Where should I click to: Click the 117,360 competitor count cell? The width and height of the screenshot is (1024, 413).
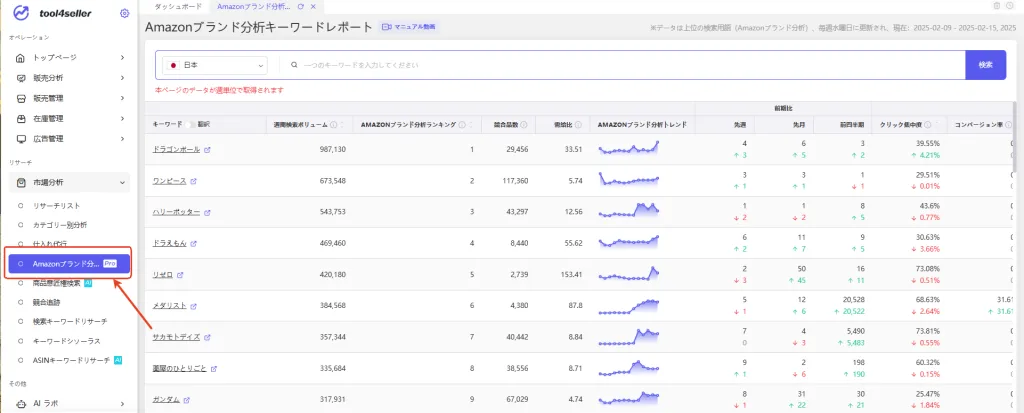tap(513, 181)
